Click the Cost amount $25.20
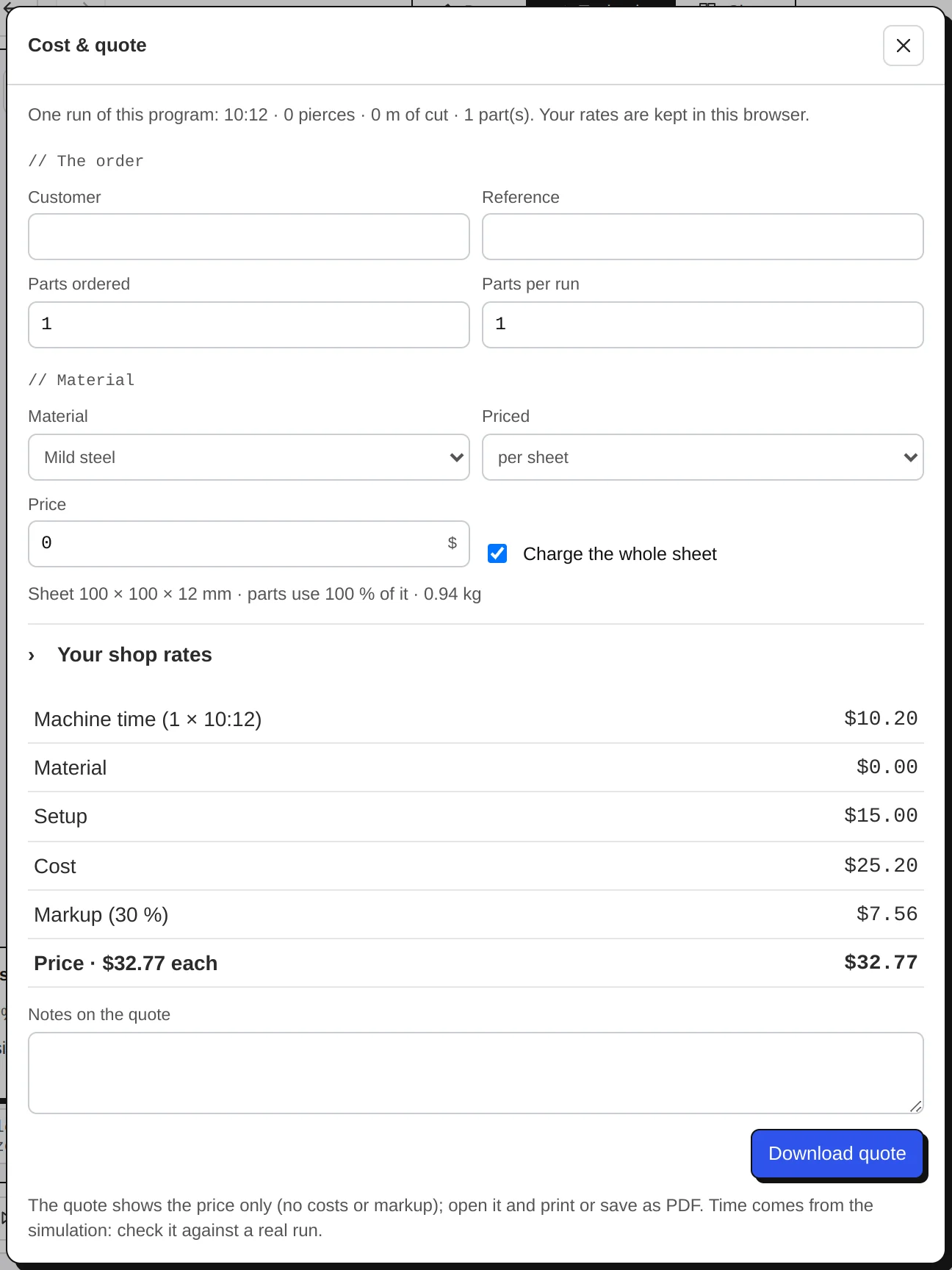This screenshot has width=952, height=1270. (881, 866)
